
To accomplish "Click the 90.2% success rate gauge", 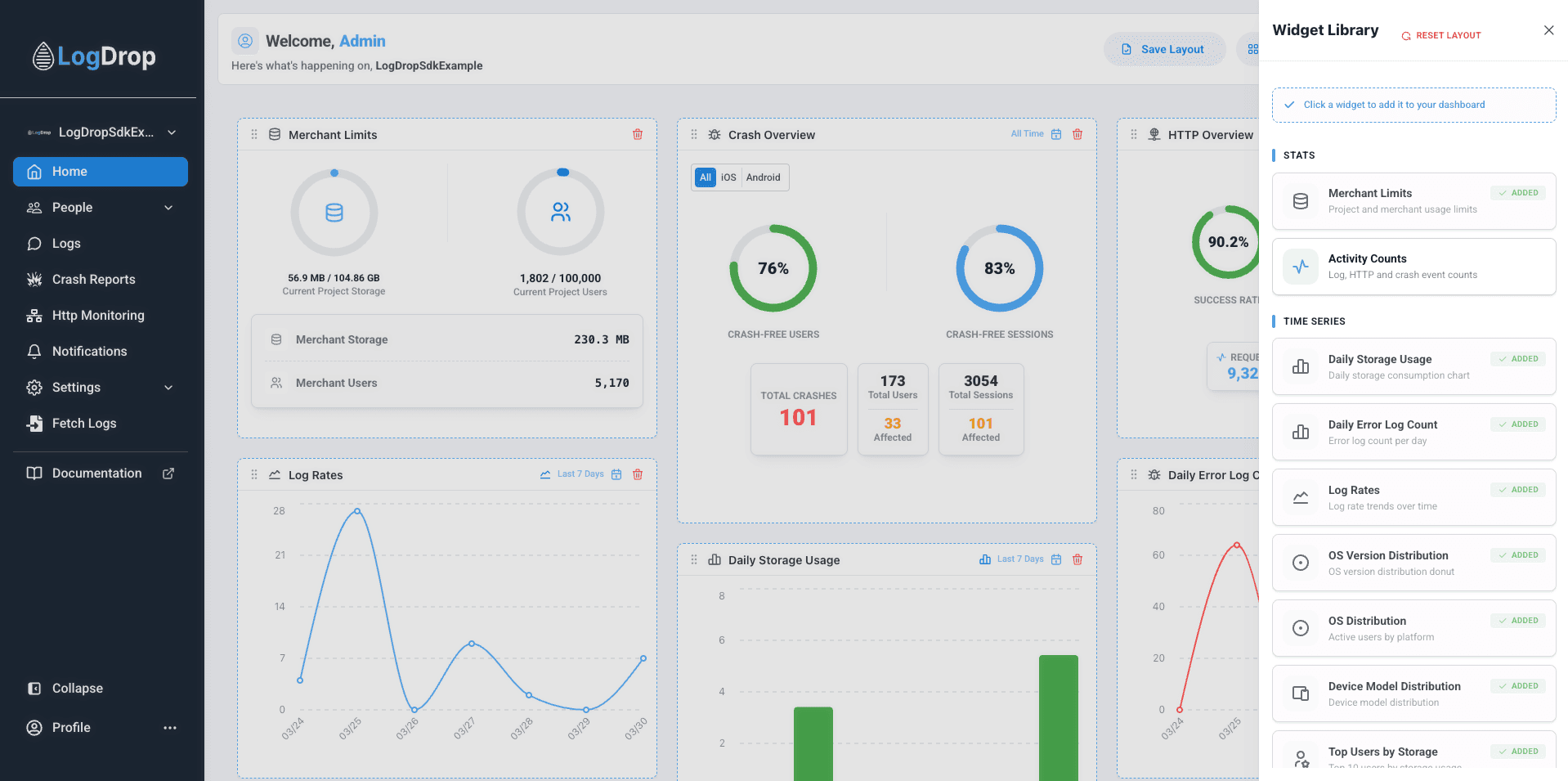I will (x=1226, y=242).
